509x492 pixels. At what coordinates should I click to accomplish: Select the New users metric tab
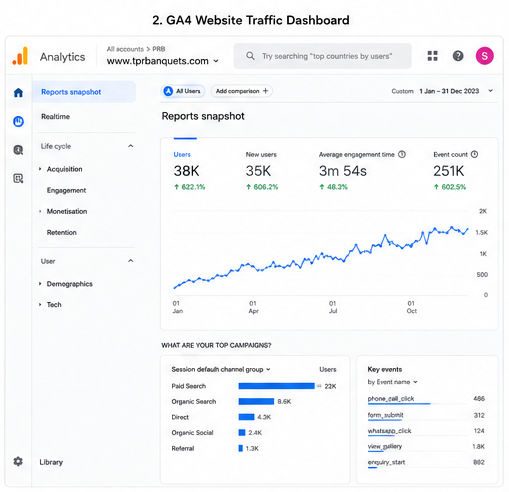pos(262,171)
